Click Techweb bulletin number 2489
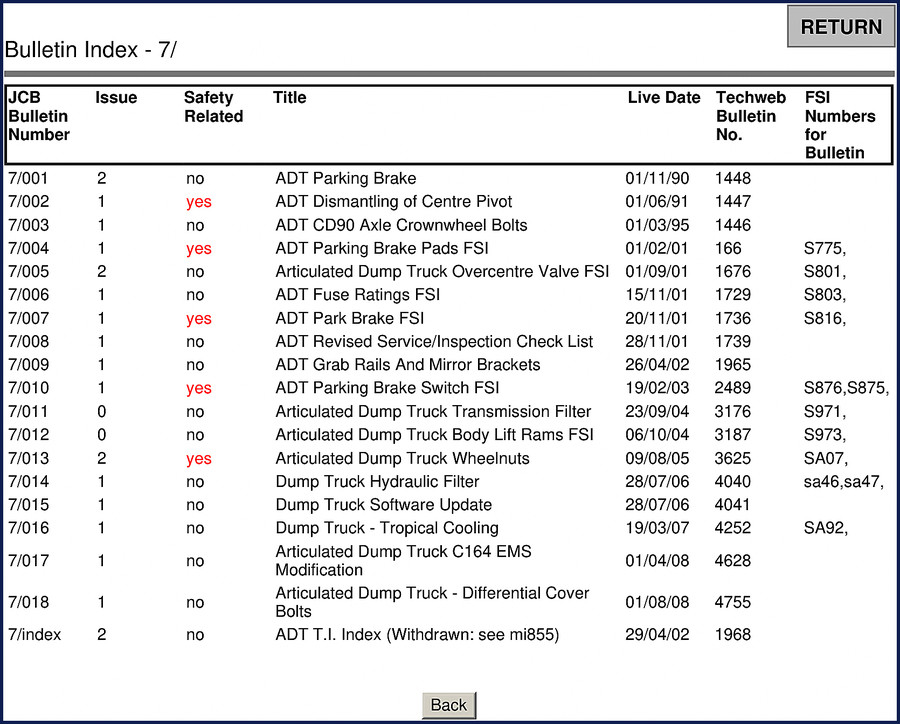Viewport: 900px width, 724px height. [x=733, y=388]
